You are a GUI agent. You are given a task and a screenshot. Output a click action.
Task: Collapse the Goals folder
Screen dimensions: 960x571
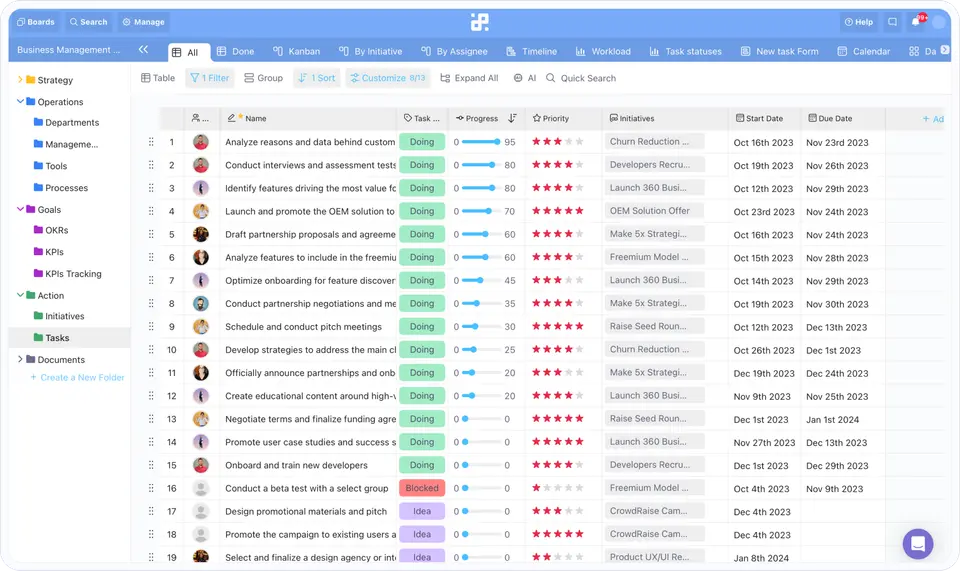[20, 209]
